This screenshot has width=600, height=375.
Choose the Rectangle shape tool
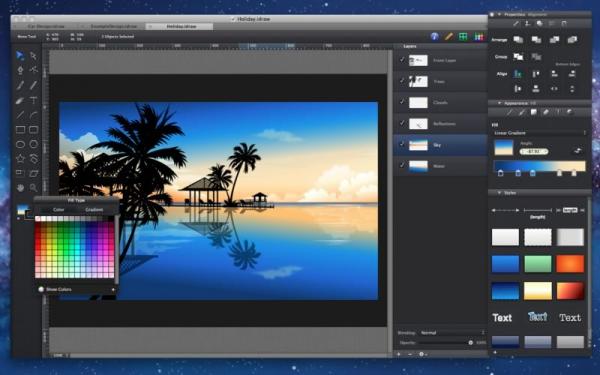pyautogui.click(x=20, y=130)
